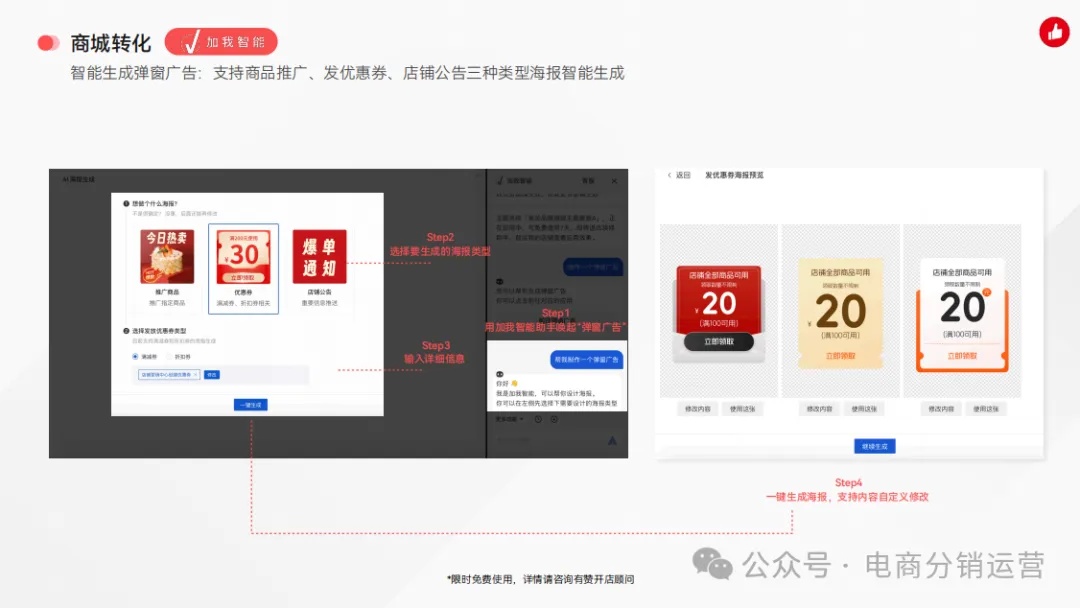
Task: Click the AI海报生成 window title
Action: coord(79,179)
